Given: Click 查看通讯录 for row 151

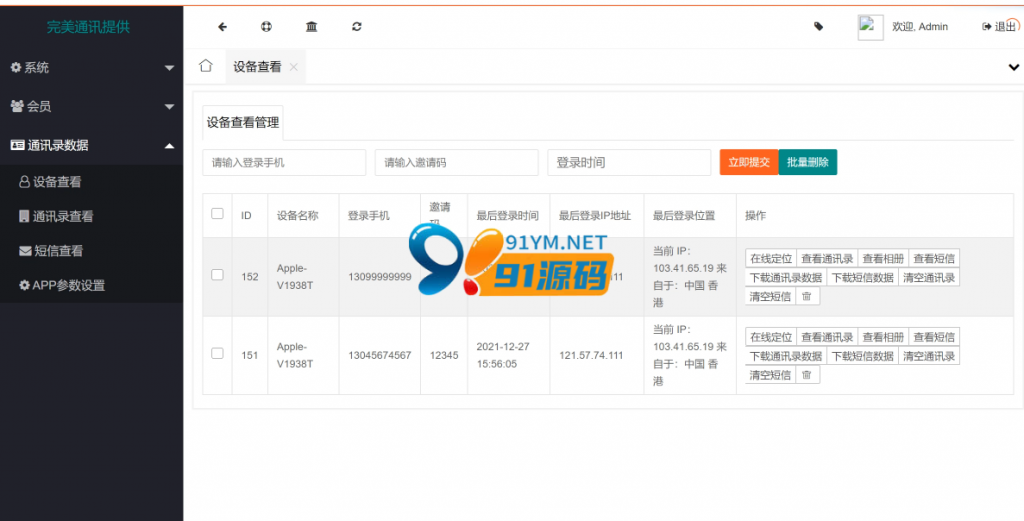Looking at the screenshot, I should 827,337.
